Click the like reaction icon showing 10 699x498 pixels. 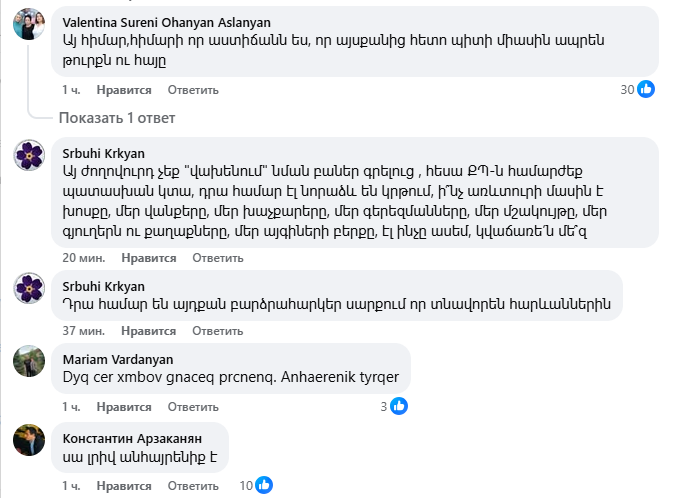[264, 485]
